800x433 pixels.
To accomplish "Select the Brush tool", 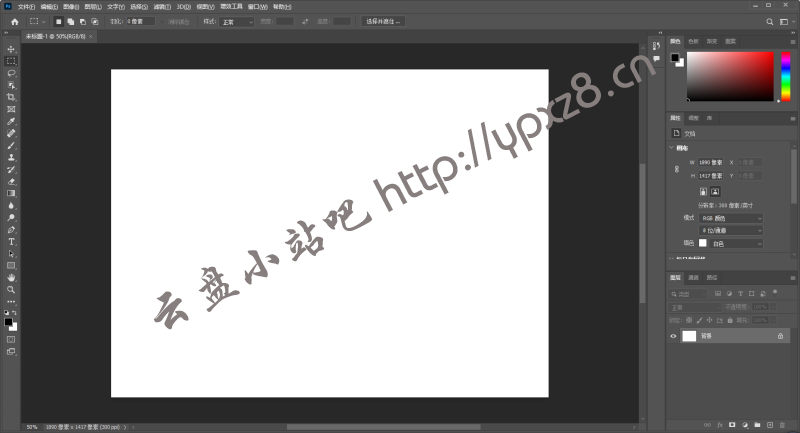I will pos(11,145).
